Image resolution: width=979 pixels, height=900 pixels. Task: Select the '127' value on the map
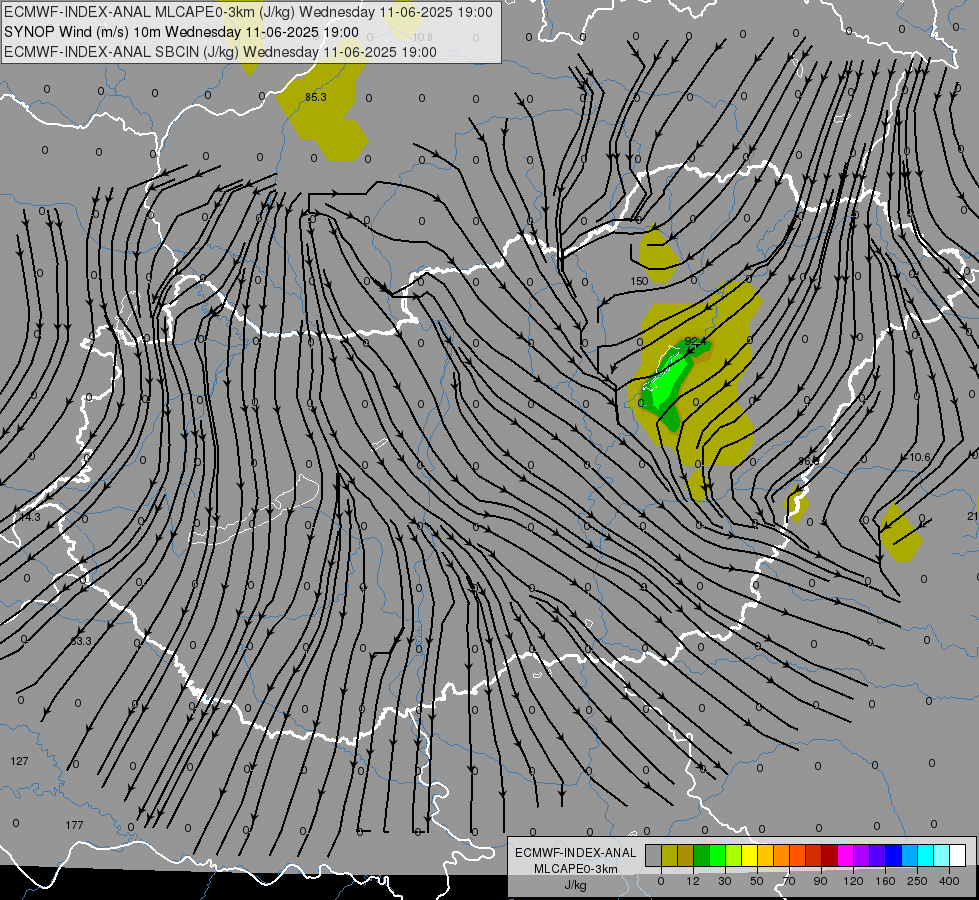(x=19, y=761)
